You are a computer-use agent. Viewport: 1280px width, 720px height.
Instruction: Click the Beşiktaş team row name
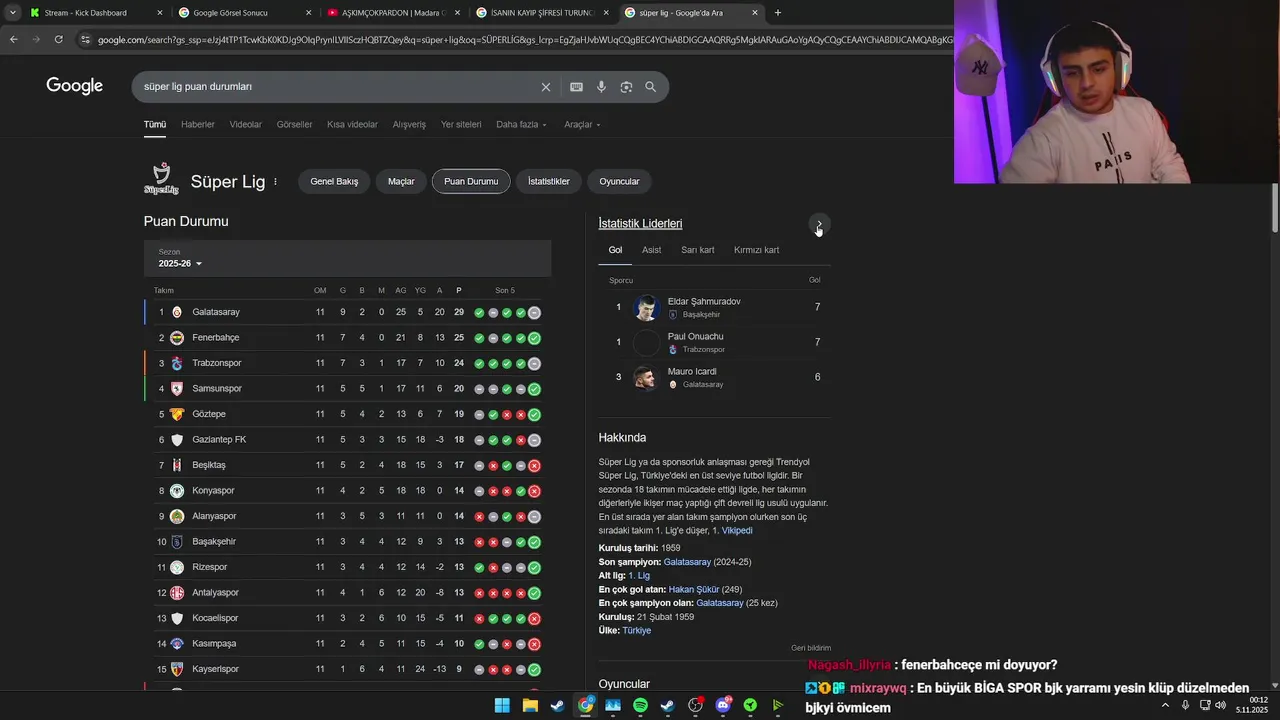pyautogui.click(x=209, y=465)
